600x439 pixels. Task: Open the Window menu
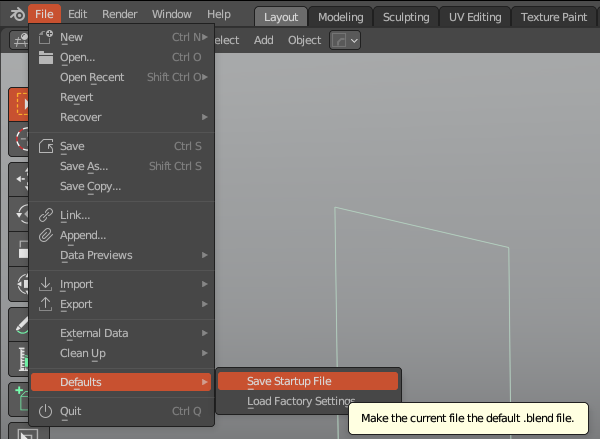[x=172, y=14]
